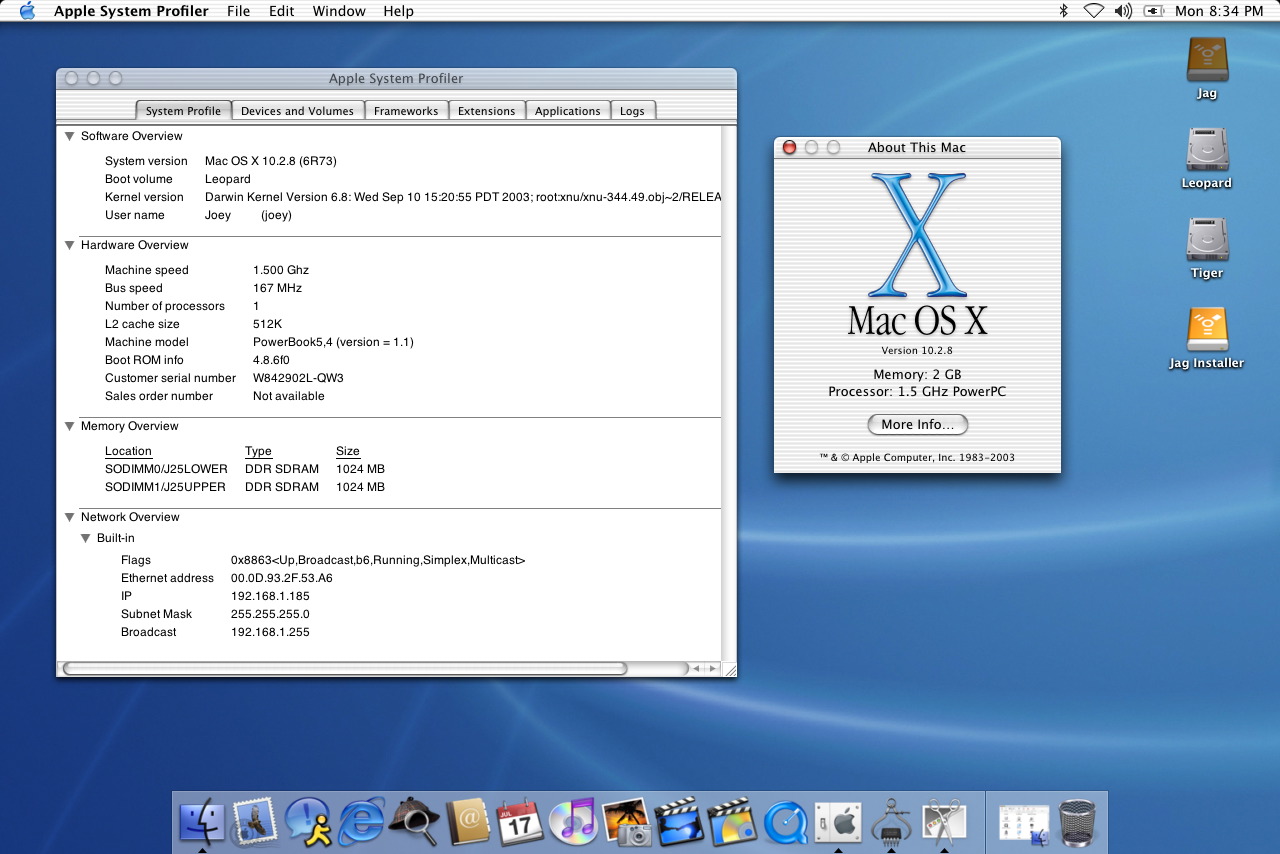Show the Applications tab
1280x854 pixels.
[x=567, y=111]
